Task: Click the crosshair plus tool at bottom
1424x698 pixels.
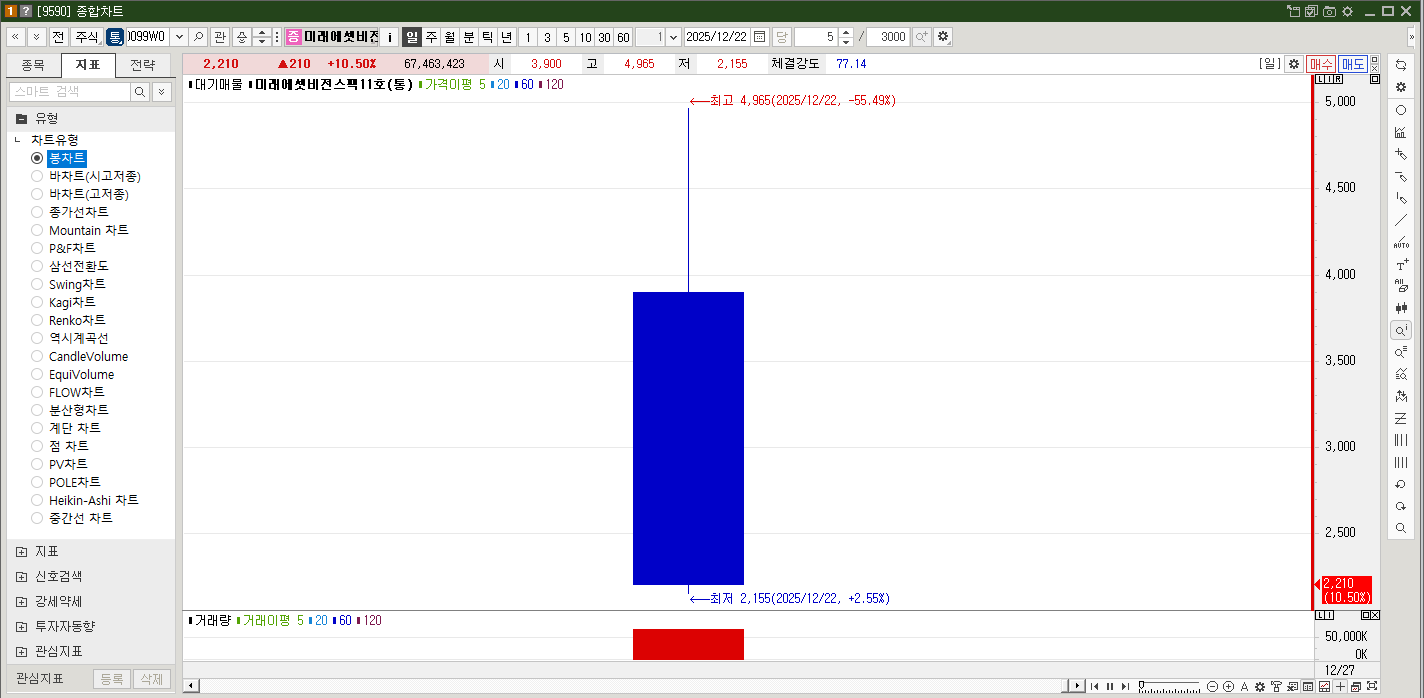Action: click(x=1340, y=687)
